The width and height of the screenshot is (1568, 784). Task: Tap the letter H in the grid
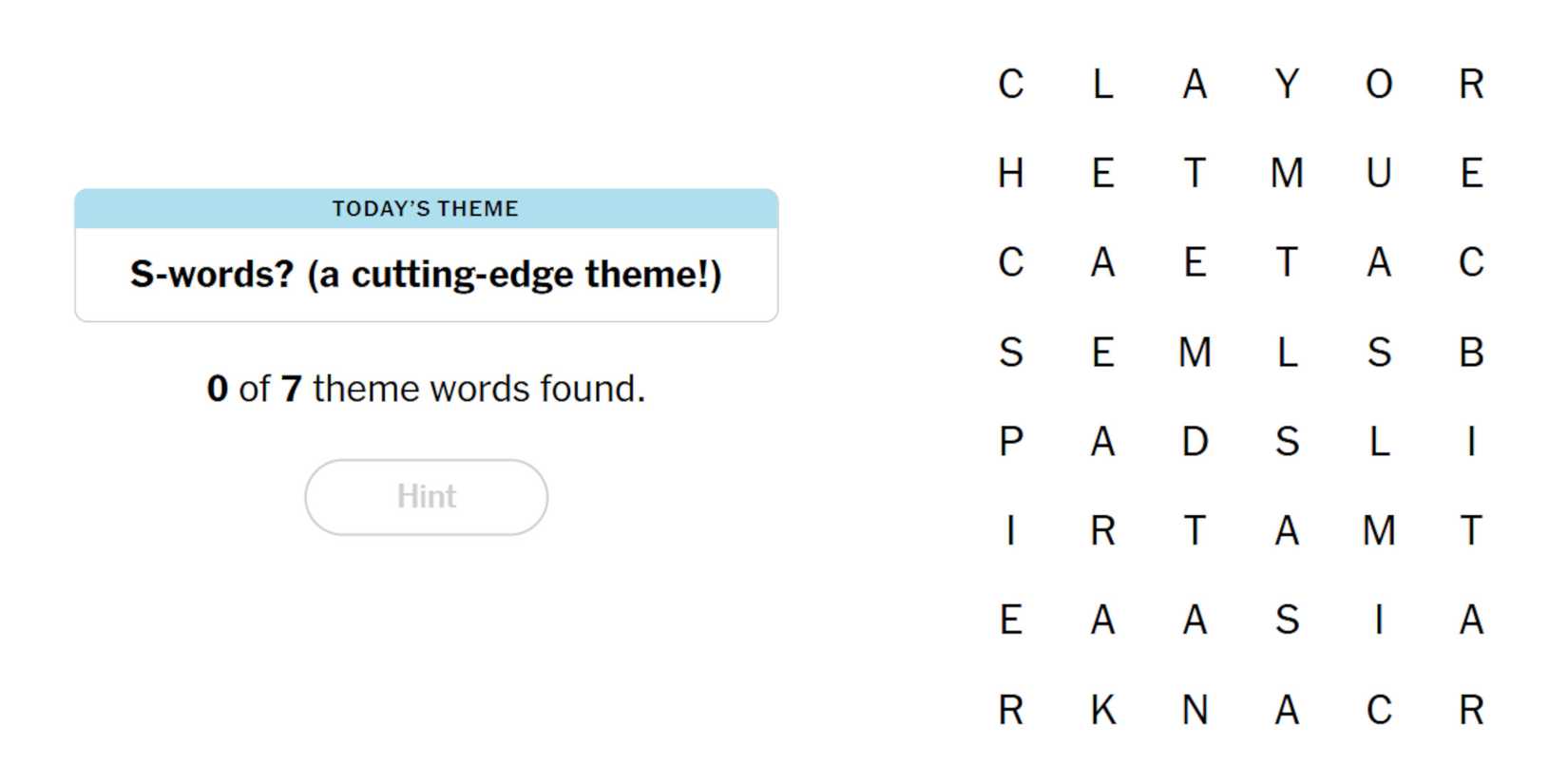coord(1010,174)
